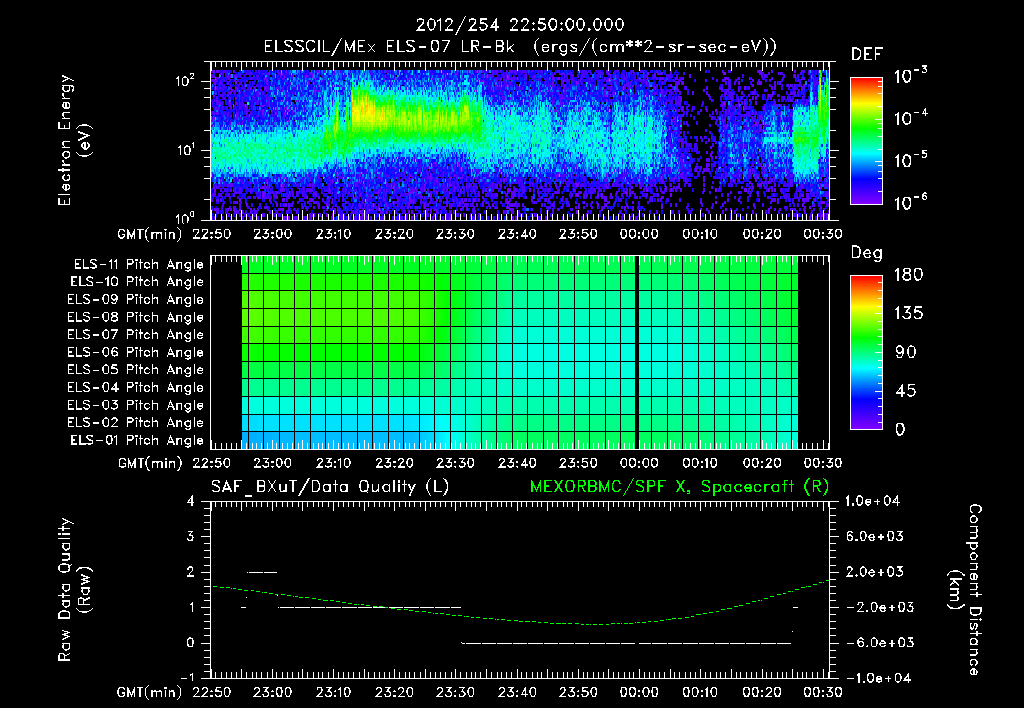Click the DEF spectrogram color bar

pyautogui.click(x=867, y=141)
